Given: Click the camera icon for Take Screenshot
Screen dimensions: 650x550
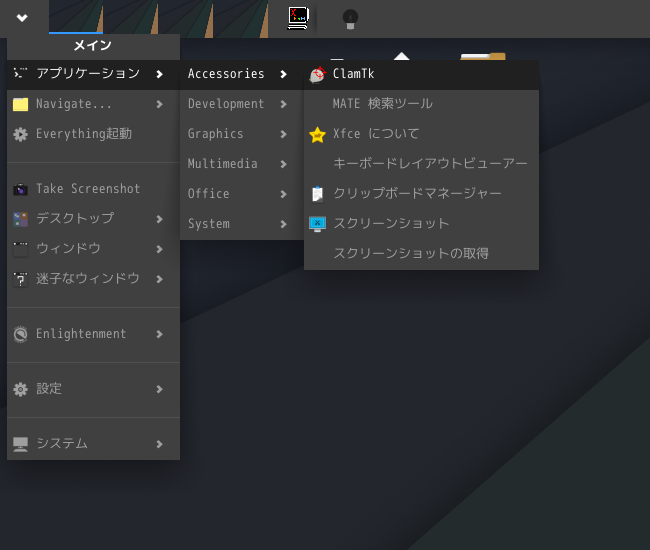Looking at the screenshot, I should pos(20,189).
